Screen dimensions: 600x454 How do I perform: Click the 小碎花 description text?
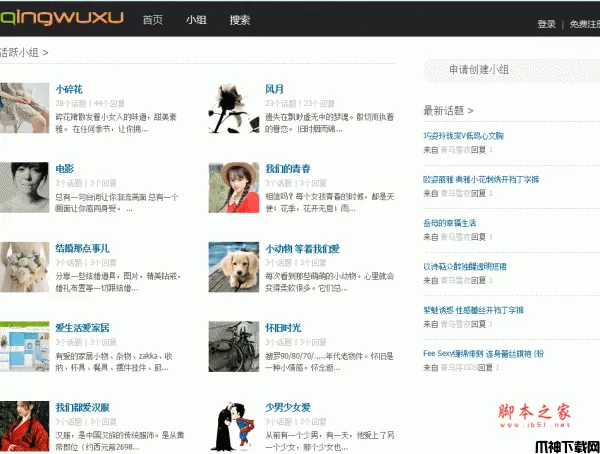pos(116,123)
